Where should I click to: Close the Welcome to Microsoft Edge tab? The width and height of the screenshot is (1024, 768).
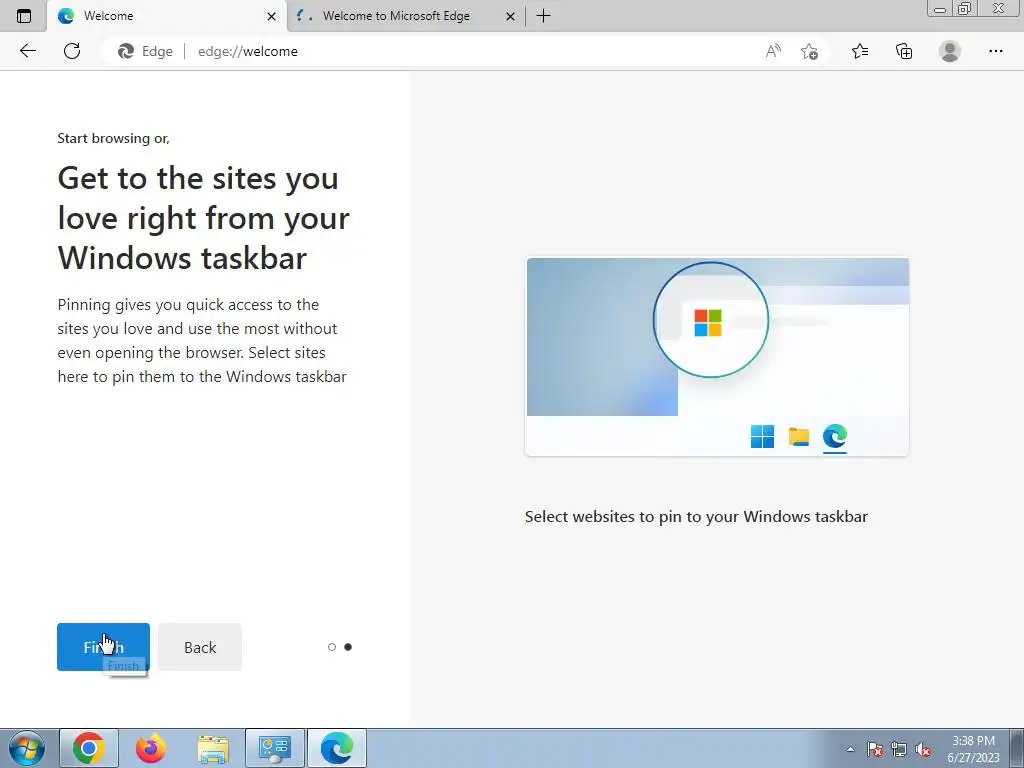pyautogui.click(x=511, y=16)
